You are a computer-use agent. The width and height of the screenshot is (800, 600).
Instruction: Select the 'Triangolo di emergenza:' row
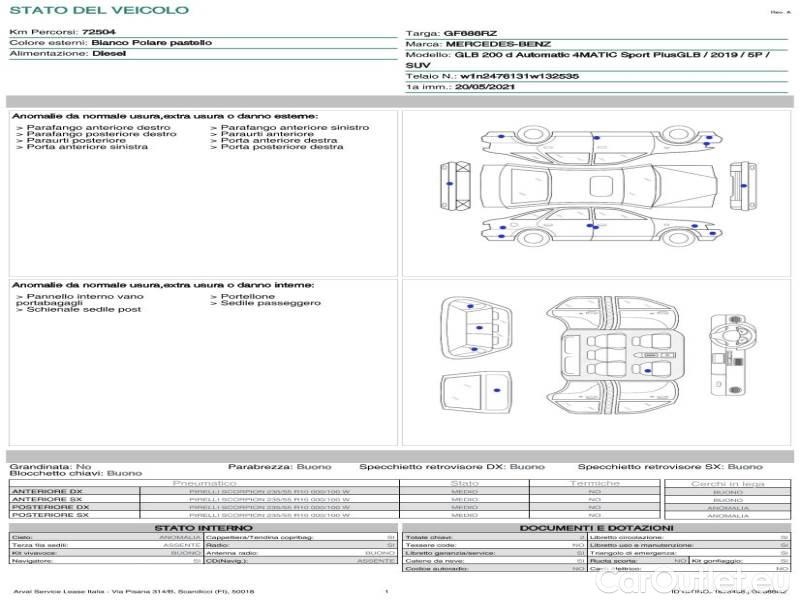pos(689,553)
